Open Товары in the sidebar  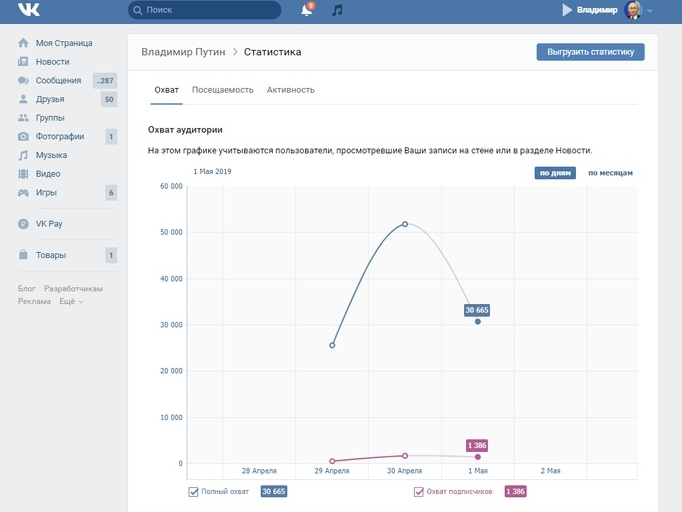pos(51,255)
